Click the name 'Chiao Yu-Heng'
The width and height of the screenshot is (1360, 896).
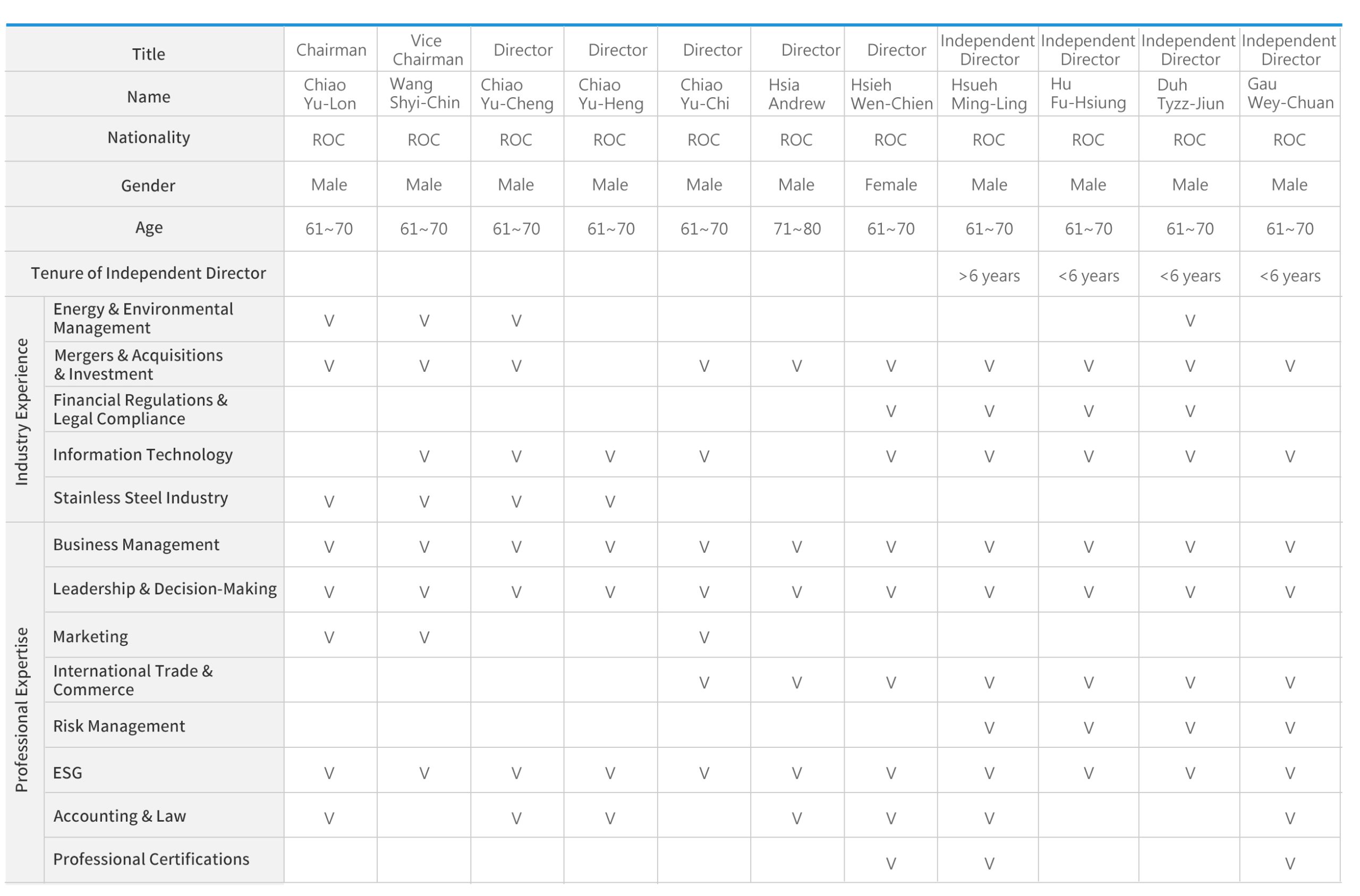(x=611, y=95)
